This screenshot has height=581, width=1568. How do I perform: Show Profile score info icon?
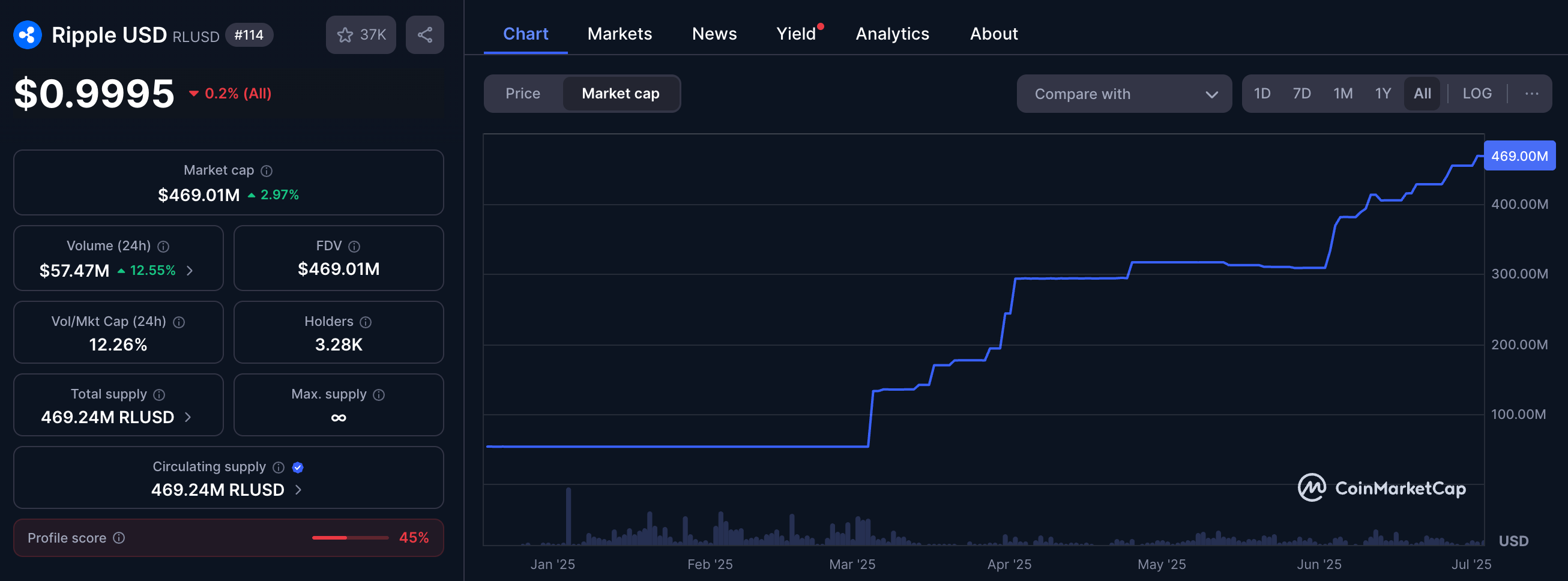(x=119, y=538)
